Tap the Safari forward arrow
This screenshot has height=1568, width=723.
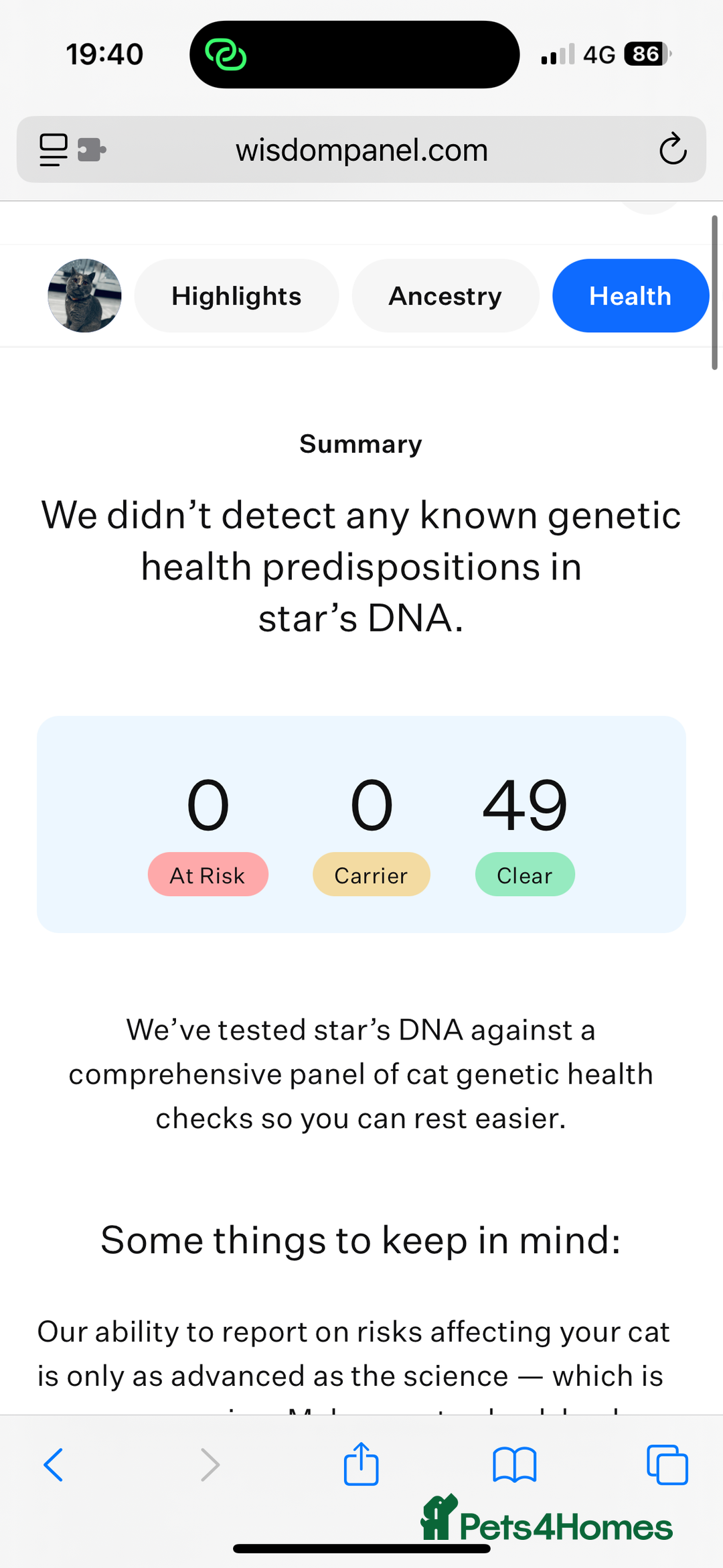pos(210,1465)
